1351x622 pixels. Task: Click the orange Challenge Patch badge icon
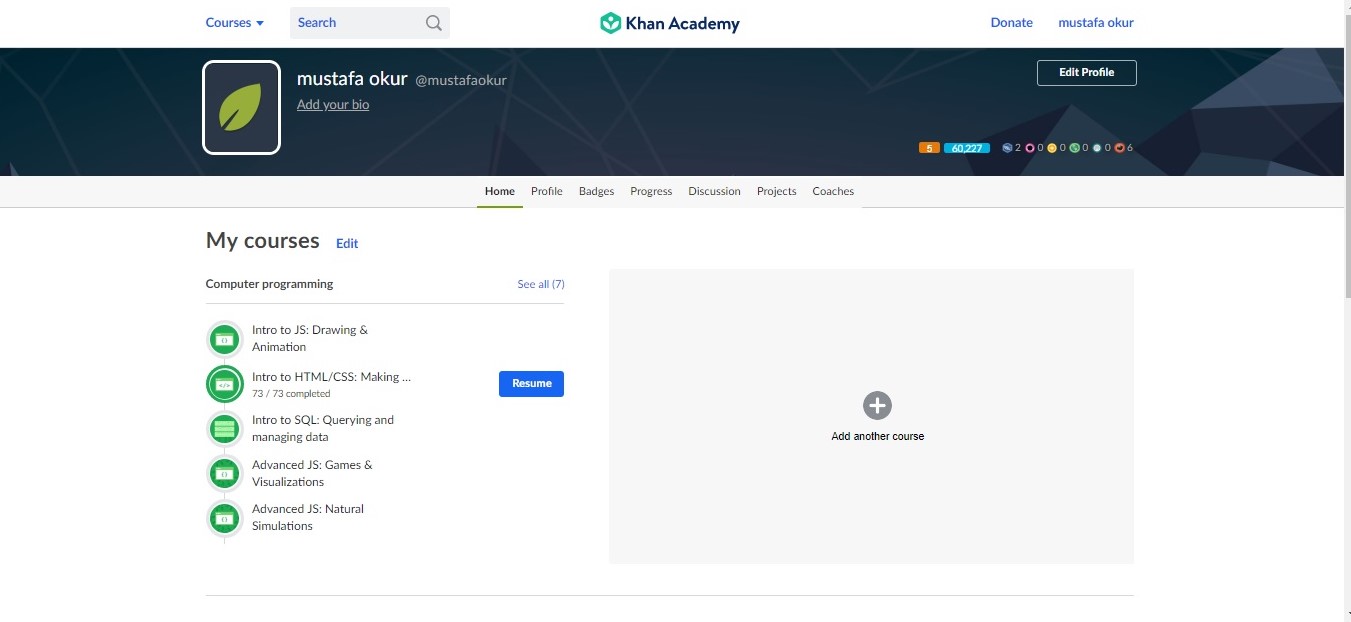pyautogui.click(x=1119, y=148)
